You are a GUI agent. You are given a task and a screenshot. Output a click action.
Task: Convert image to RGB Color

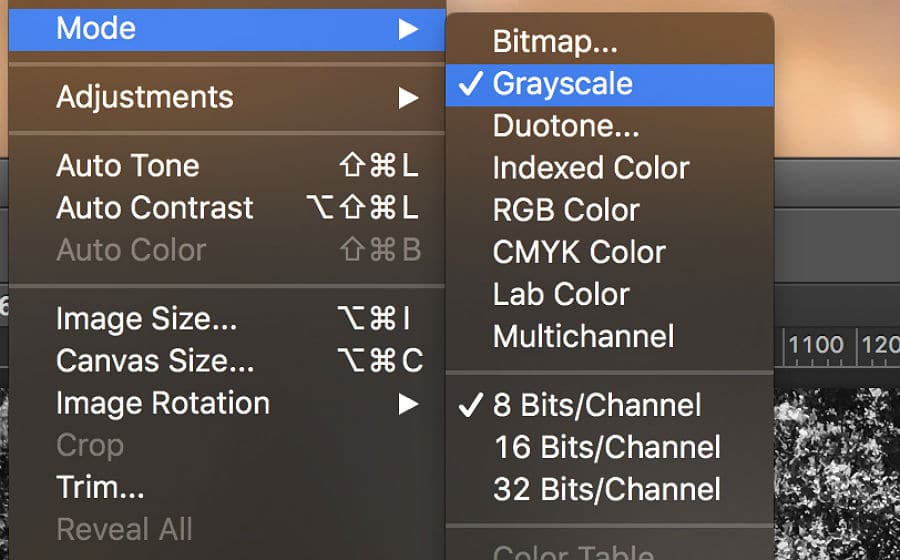[x=566, y=210]
